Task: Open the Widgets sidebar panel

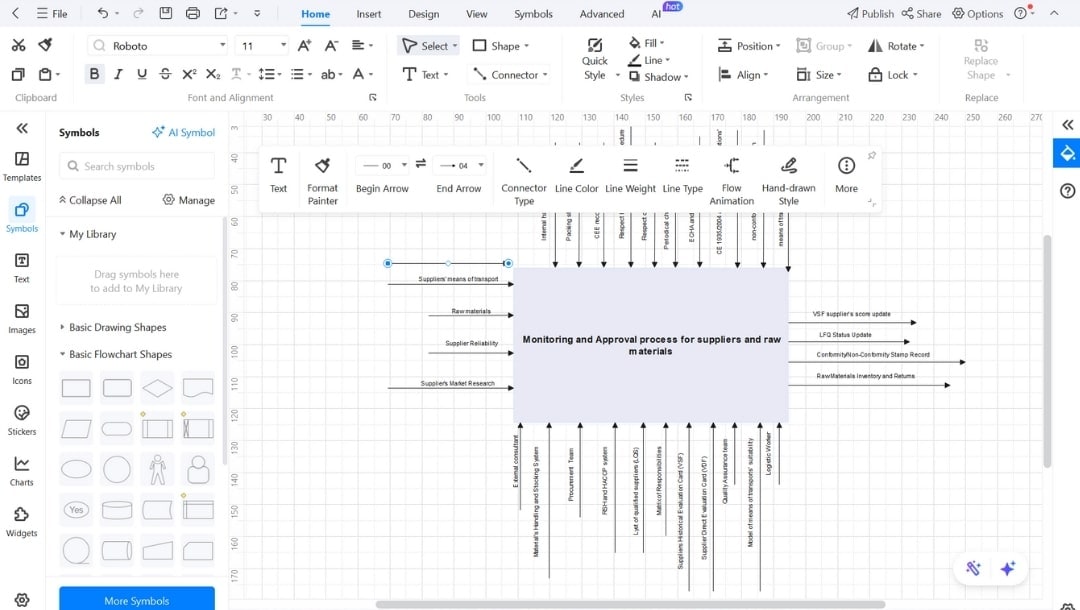Action: pos(22,523)
